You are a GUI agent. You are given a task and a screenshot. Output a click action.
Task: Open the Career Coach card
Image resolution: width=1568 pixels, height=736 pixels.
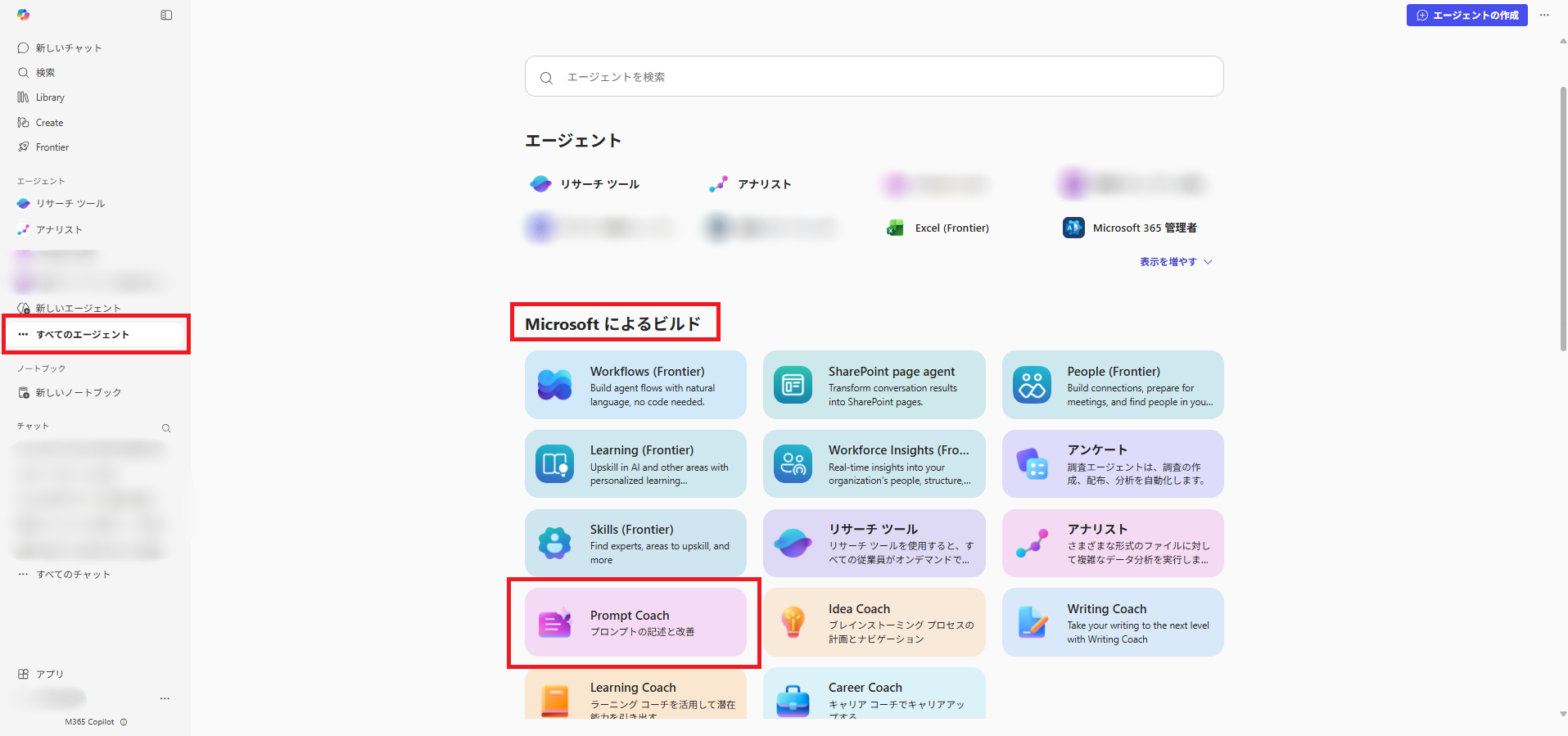point(874,693)
